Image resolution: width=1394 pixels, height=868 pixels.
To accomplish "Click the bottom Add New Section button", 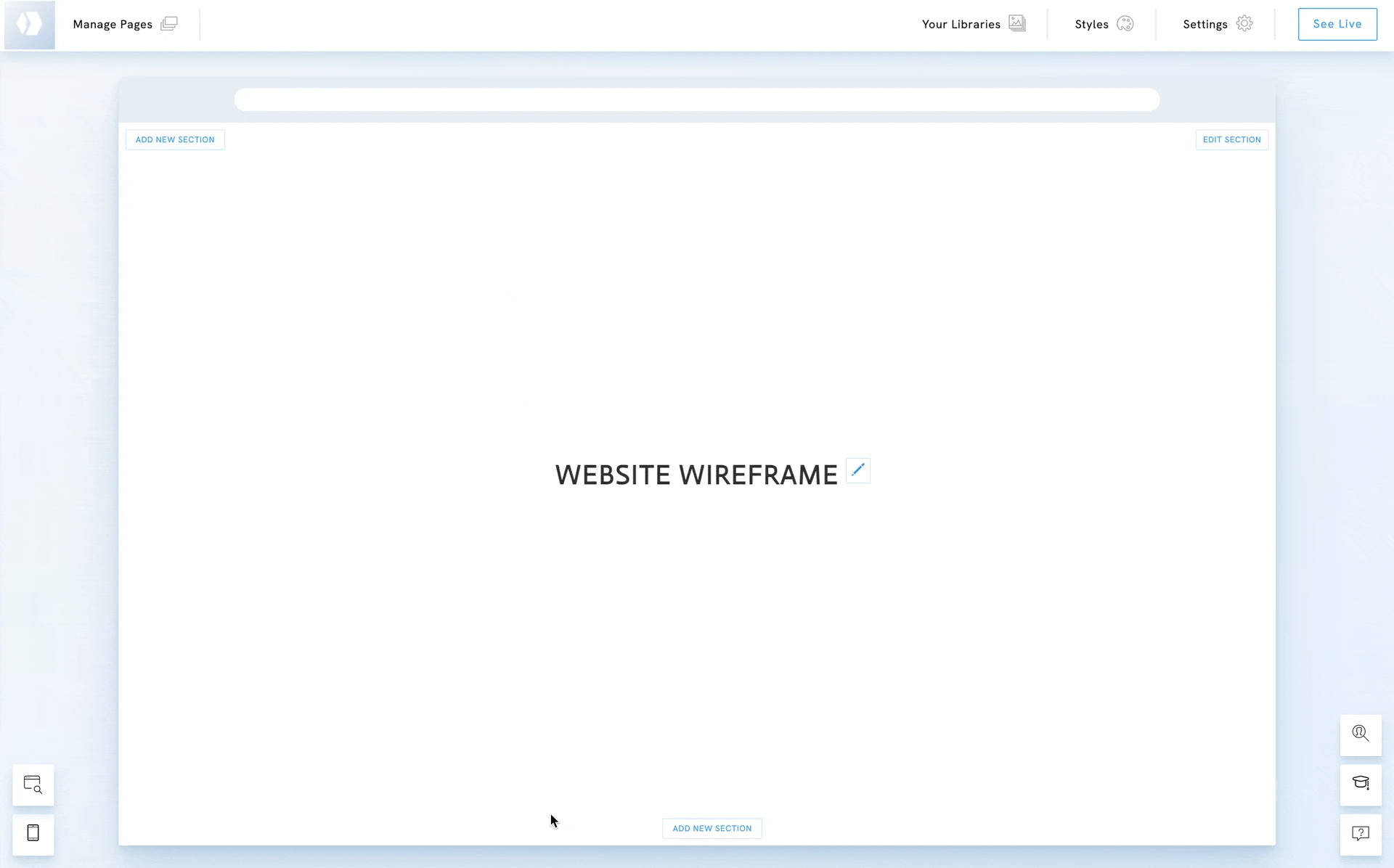I will tap(712, 828).
